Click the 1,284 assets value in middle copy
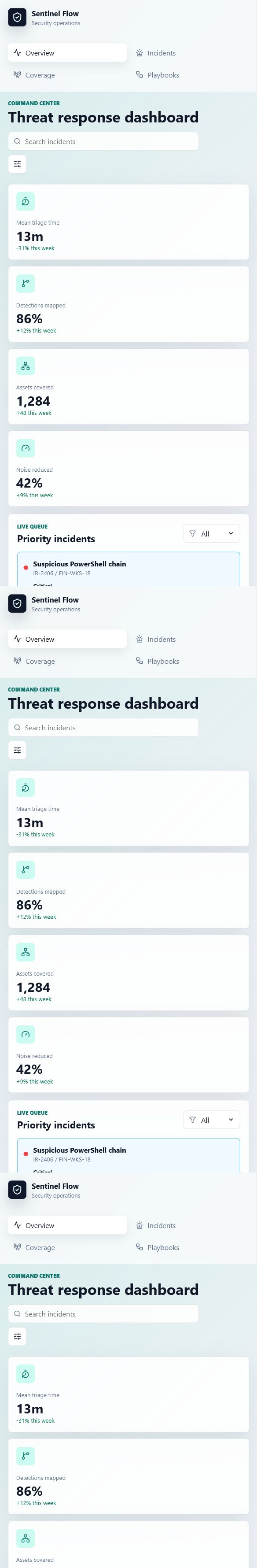 [x=33, y=987]
